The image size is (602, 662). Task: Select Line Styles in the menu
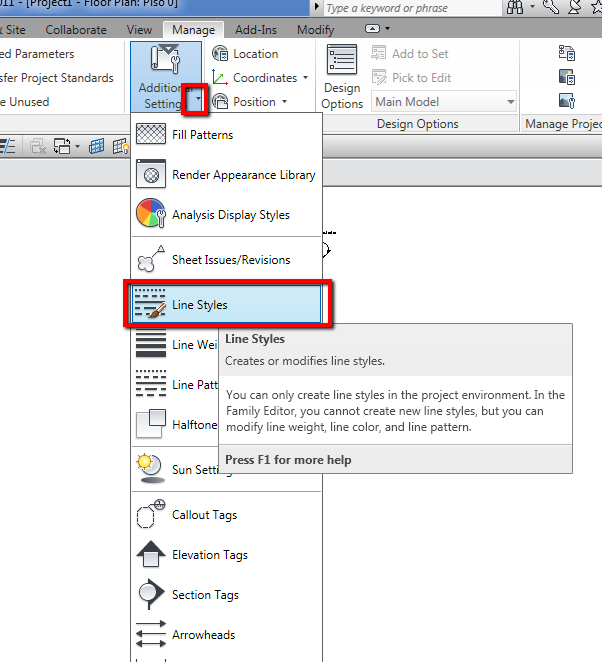pyautogui.click(x=227, y=304)
